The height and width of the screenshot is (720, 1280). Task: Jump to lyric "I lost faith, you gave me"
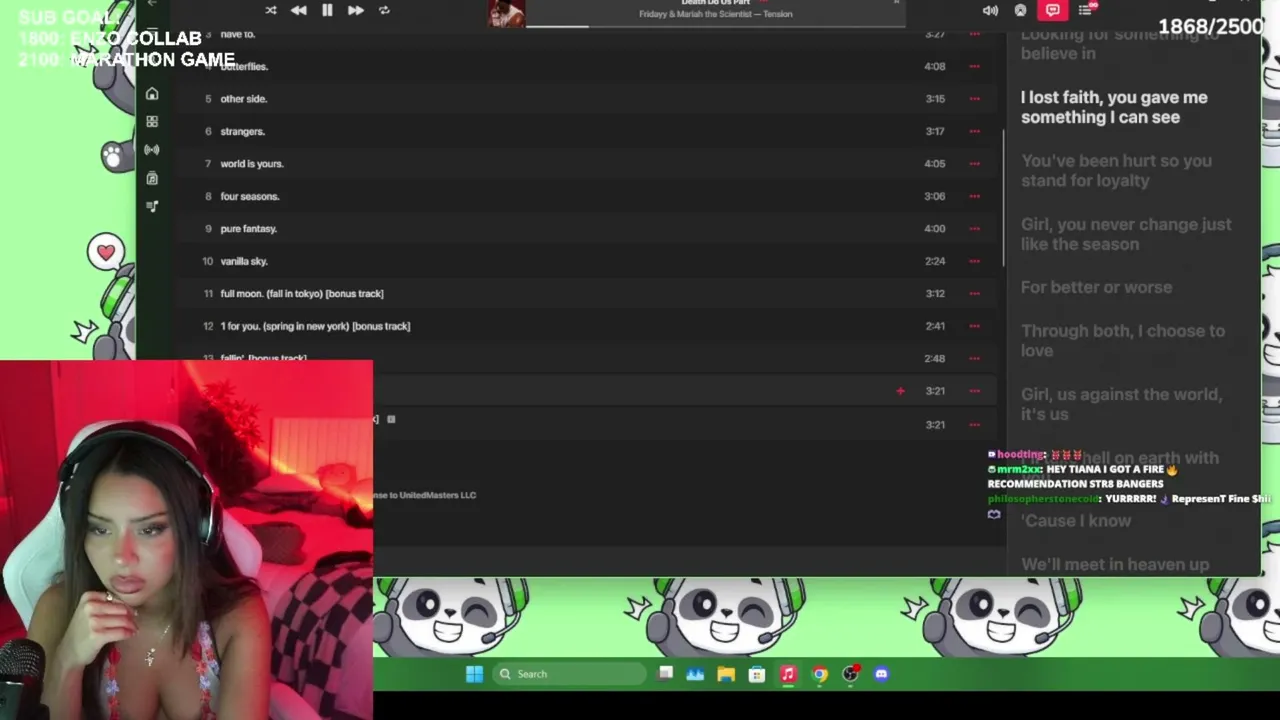point(1114,107)
